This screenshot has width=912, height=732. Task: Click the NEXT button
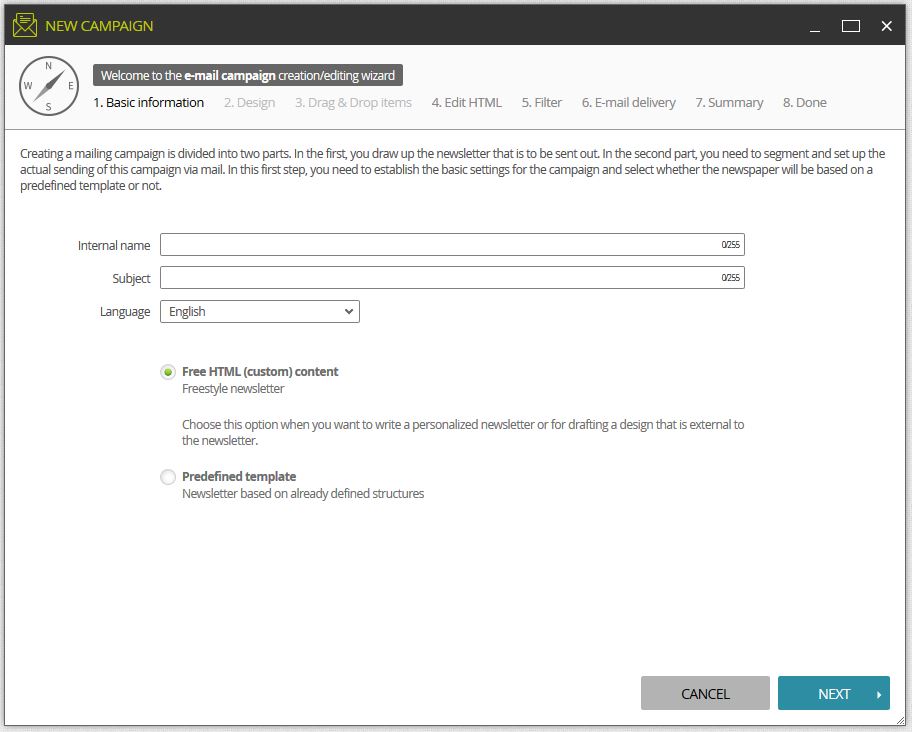(x=833, y=693)
